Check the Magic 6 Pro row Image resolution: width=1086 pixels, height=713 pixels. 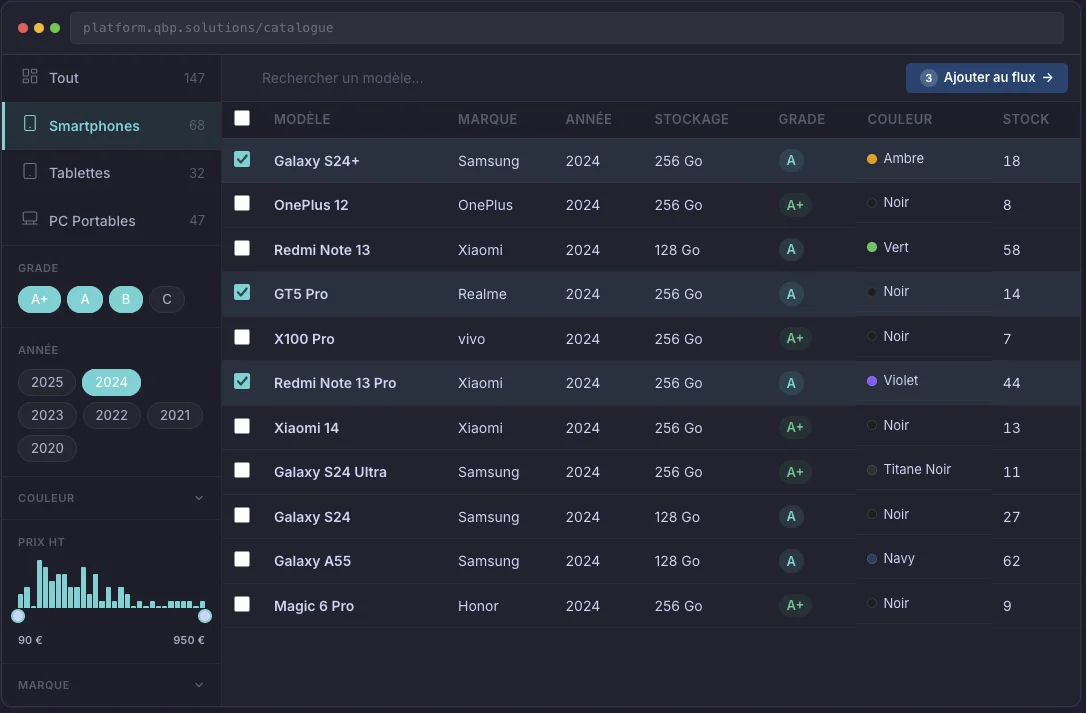click(x=242, y=604)
